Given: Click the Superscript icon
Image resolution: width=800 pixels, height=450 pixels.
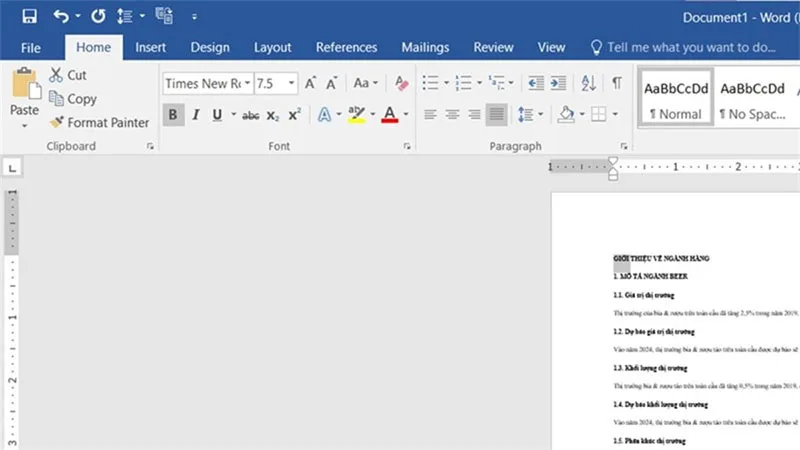Looking at the screenshot, I should coord(294,115).
